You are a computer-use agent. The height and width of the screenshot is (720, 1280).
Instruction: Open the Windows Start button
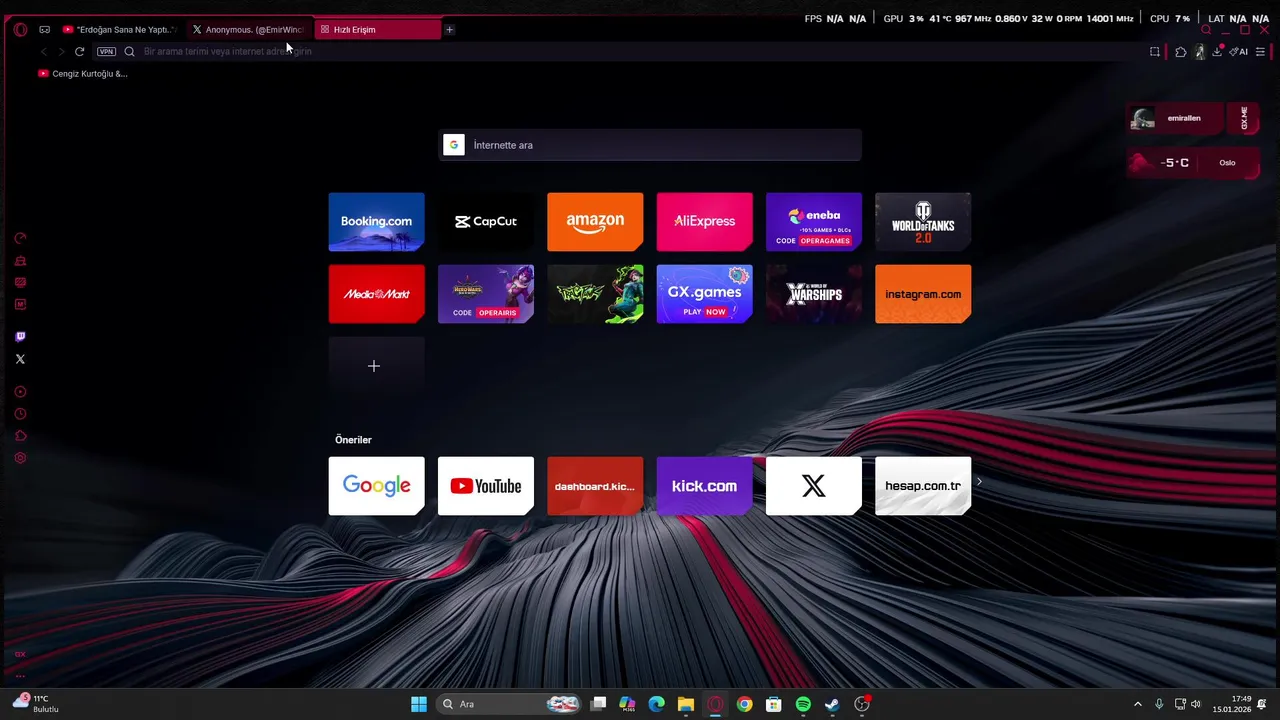pos(419,704)
